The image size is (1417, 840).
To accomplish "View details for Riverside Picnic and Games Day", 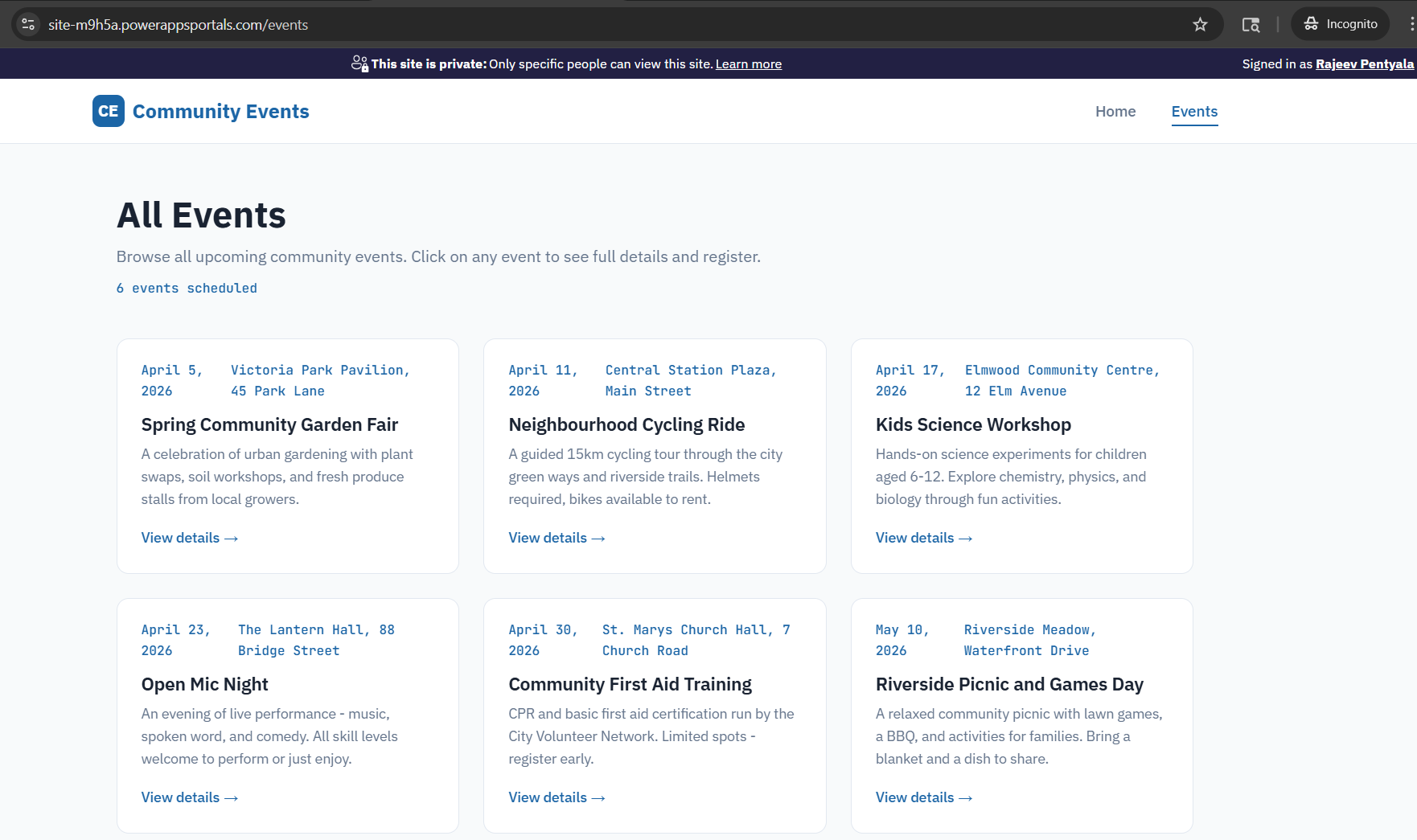I will click(923, 797).
